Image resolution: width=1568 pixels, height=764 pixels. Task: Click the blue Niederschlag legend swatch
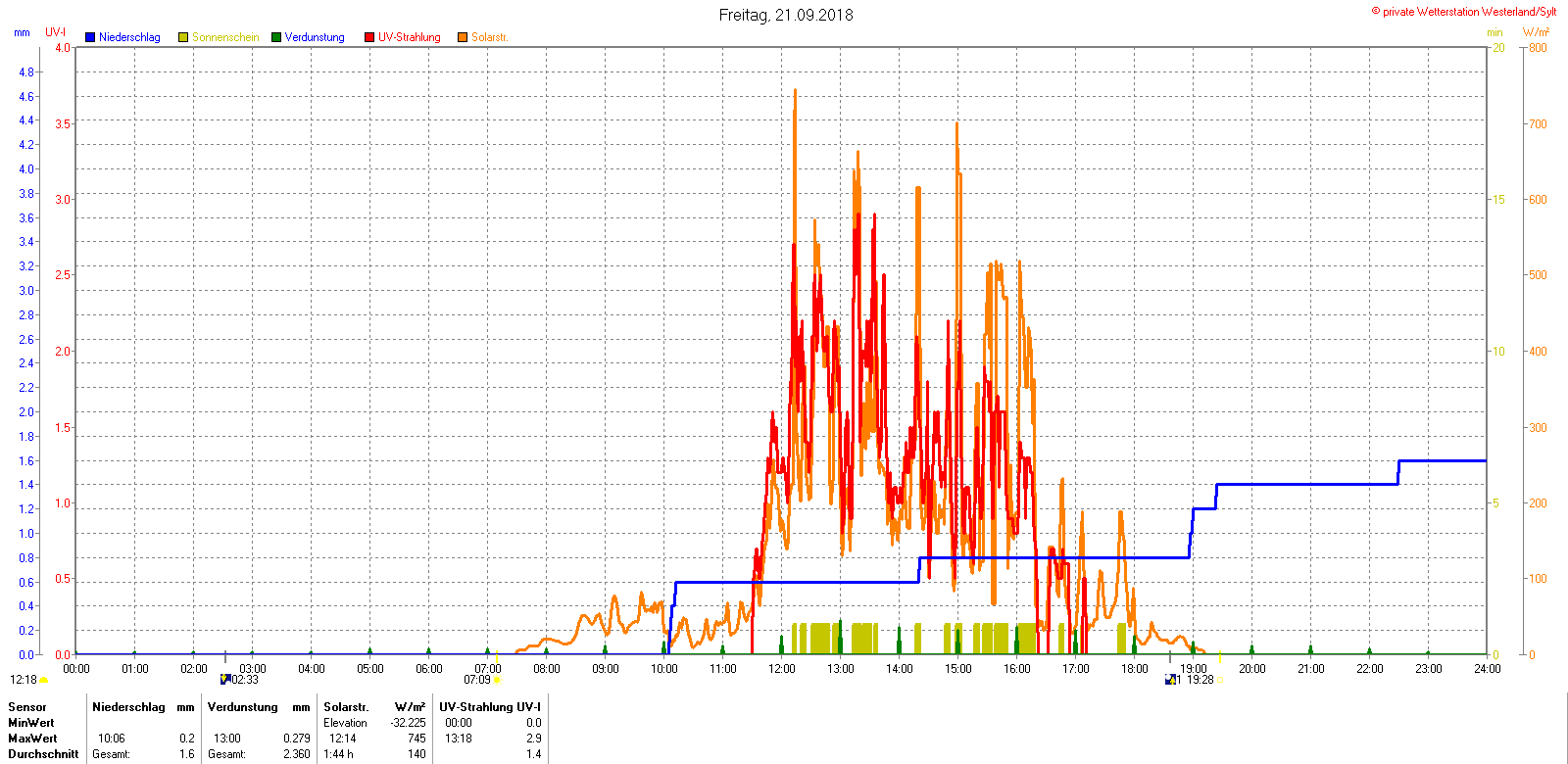point(90,37)
